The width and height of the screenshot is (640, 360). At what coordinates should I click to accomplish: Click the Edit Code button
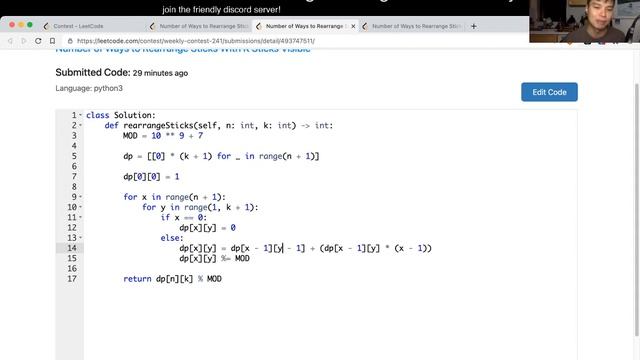coord(549,92)
